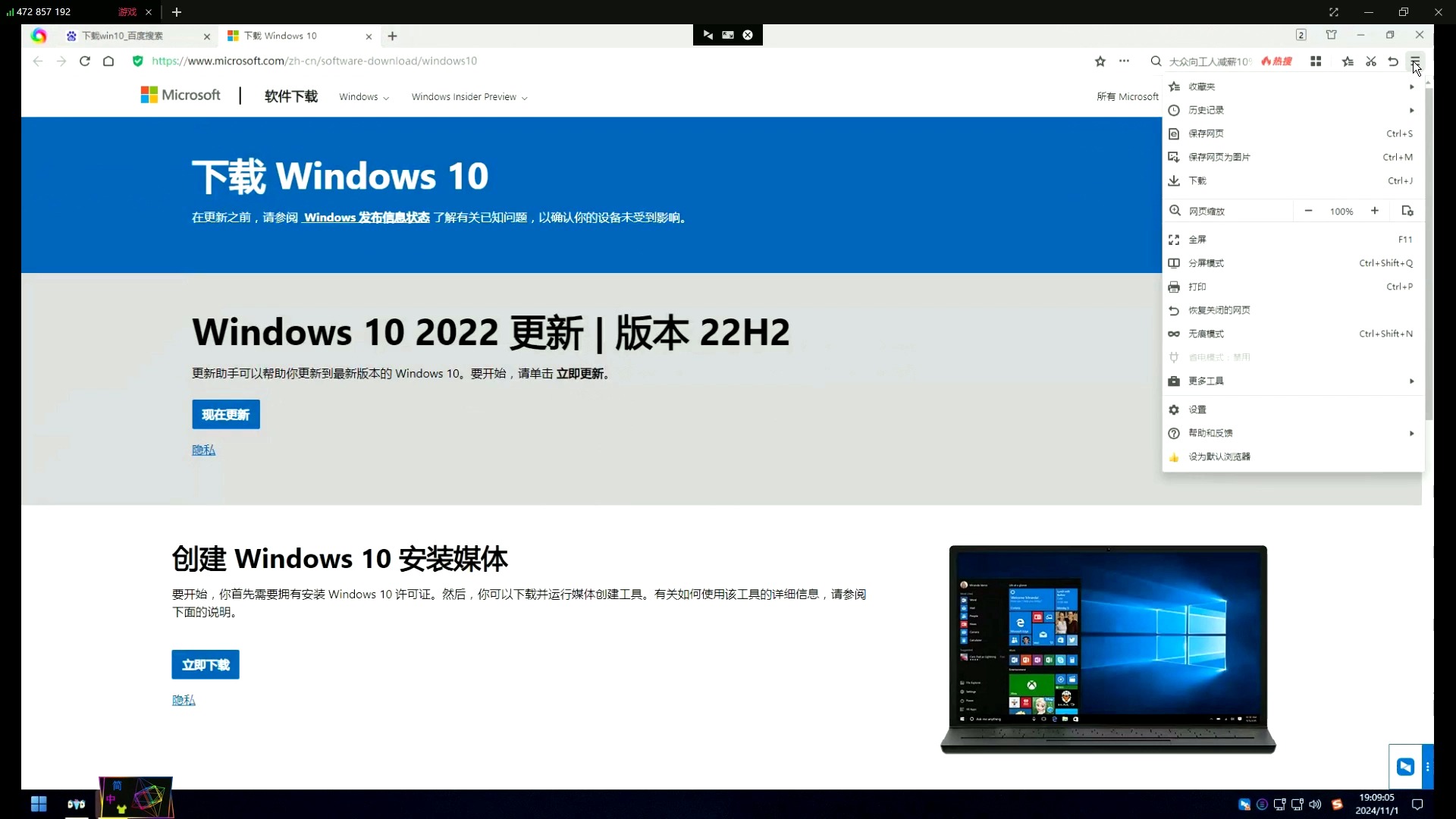Viewport: 1456px width, 819px height.
Task: Open the browser skin shirt icon
Action: pos(1331,35)
